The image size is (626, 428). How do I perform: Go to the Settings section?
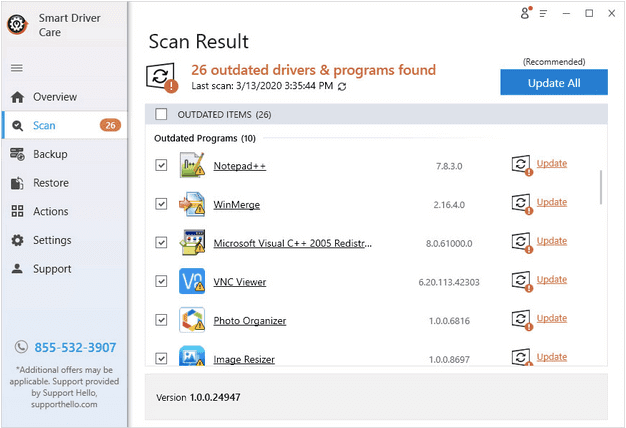click(52, 240)
